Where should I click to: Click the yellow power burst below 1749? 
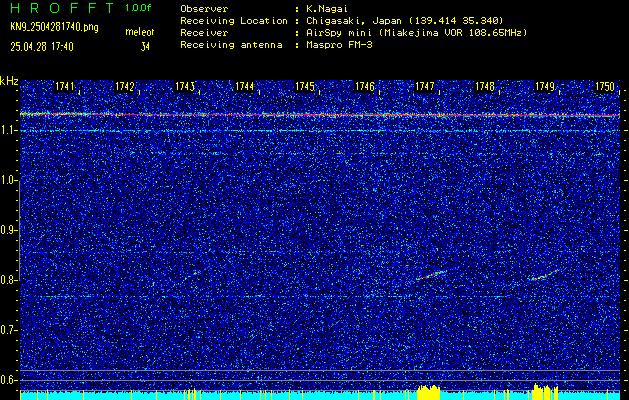pyautogui.click(x=545, y=392)
